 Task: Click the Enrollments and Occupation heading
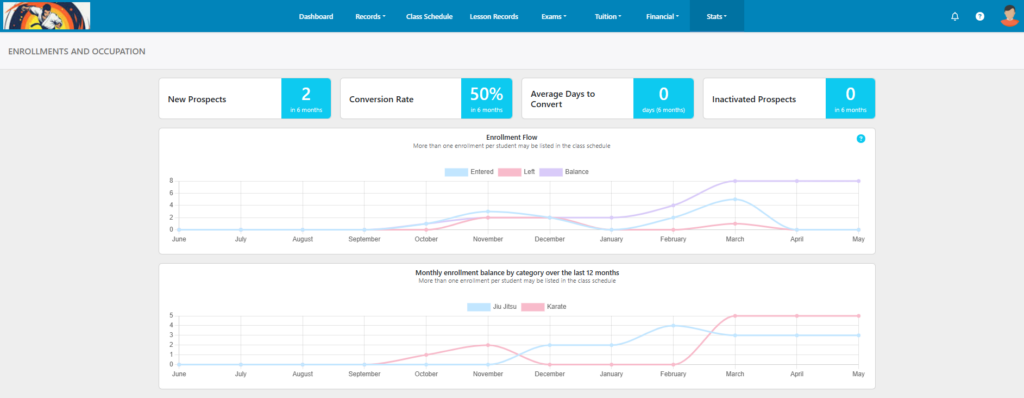[76, 51]
